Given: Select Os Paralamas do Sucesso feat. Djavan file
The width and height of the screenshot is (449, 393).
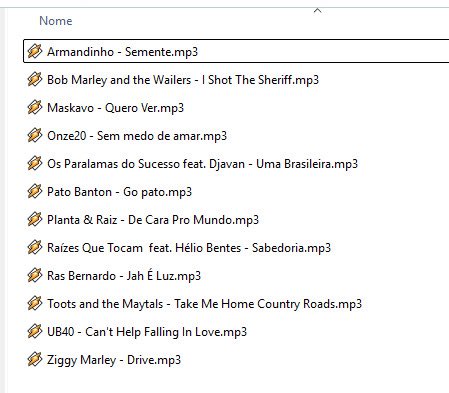Looking at the screenshot, I should [202, 164].
